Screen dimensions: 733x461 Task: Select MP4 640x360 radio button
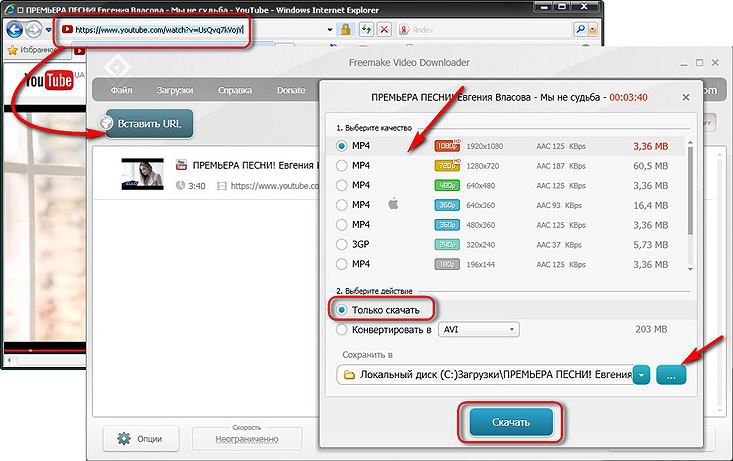point(342,205)
